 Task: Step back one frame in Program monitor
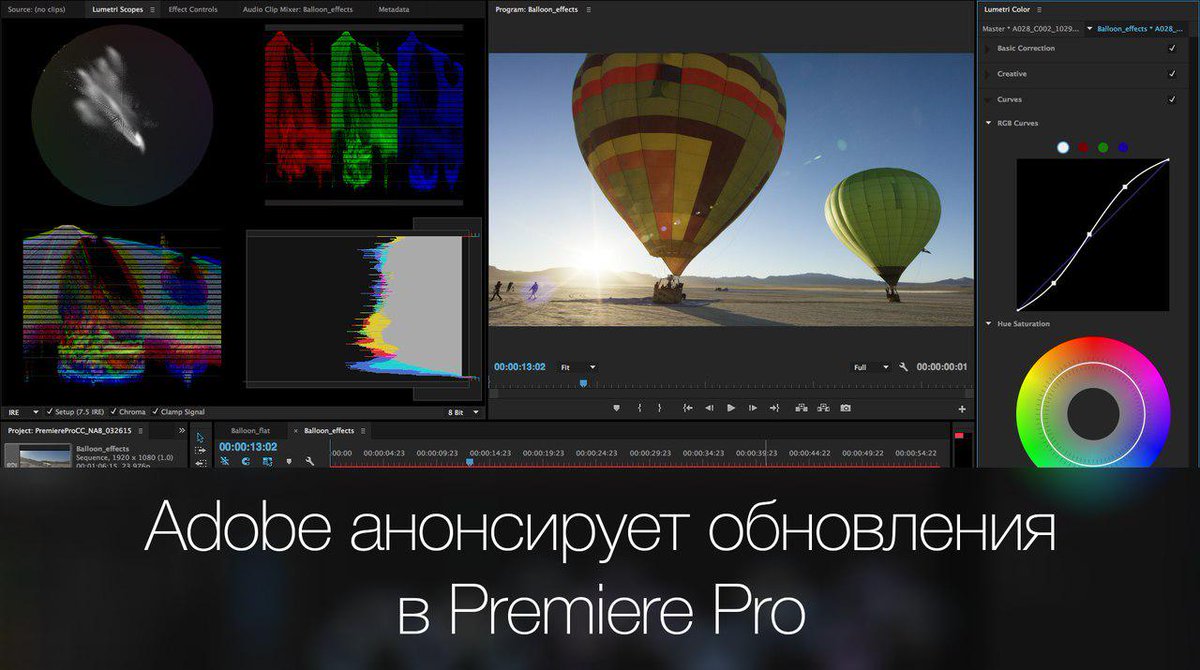(709, 408)
